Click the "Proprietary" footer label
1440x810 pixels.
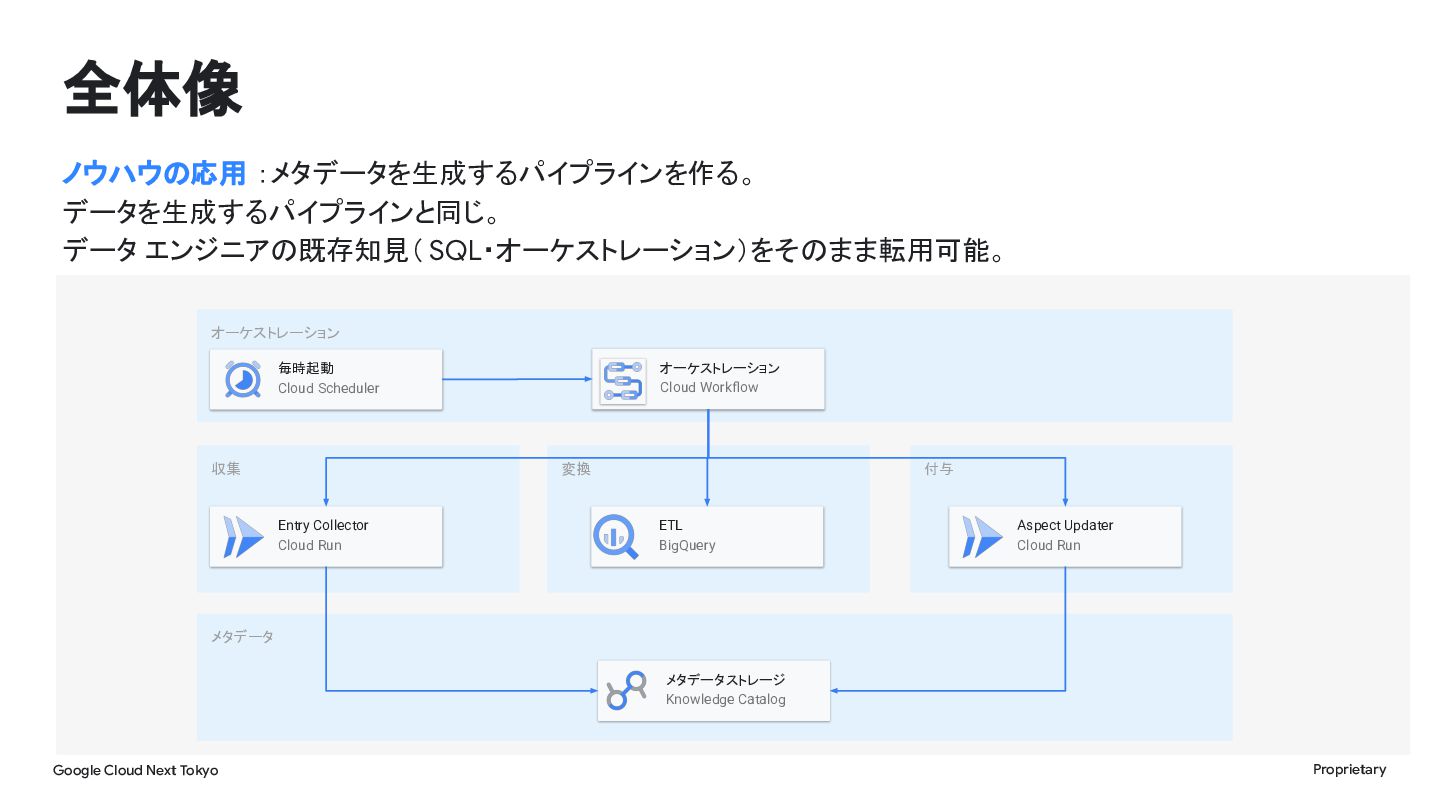pos(1350,769)
